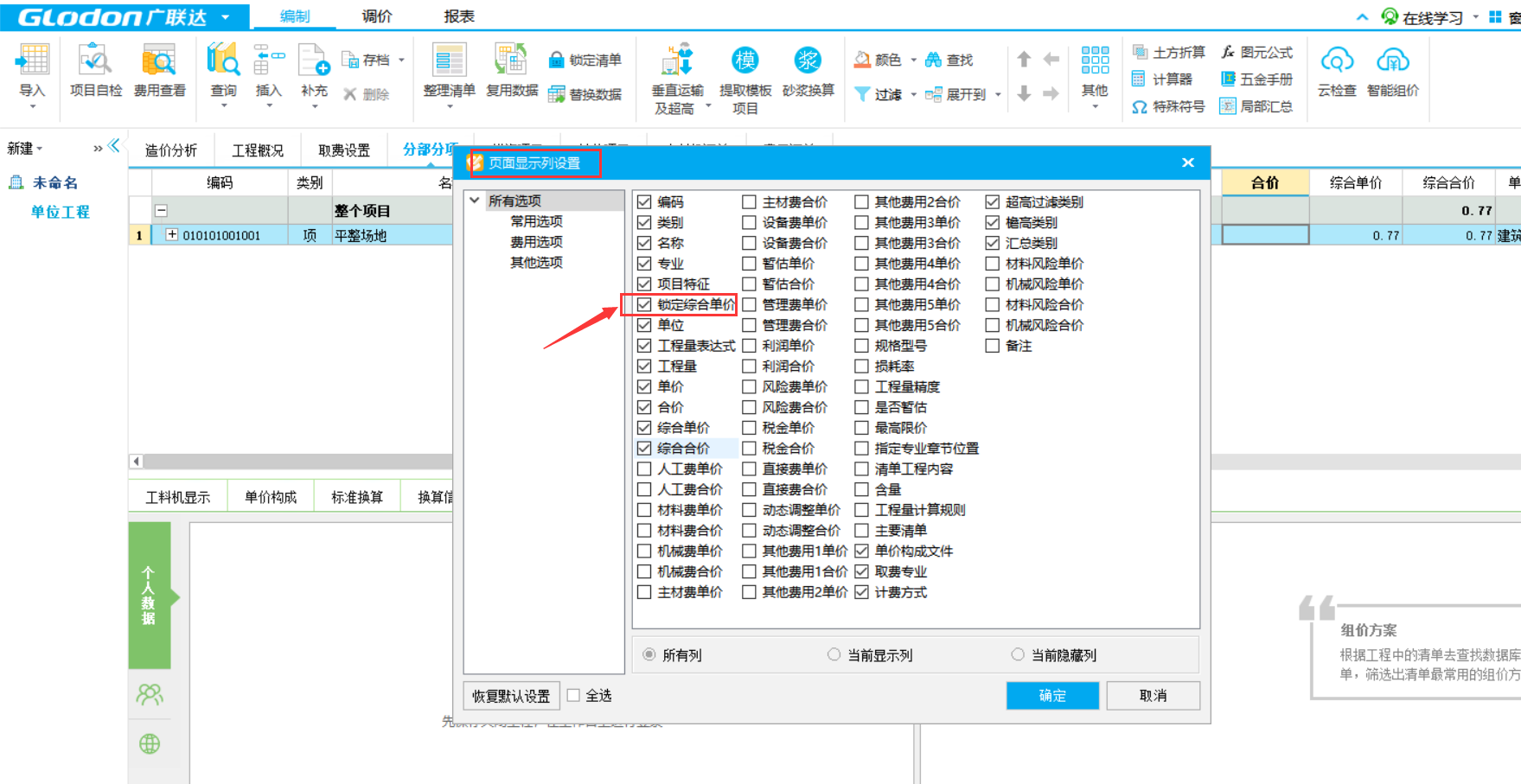Open the 计算器 calculator
This screenshot has height=784, width=1521.
point(1163,80)
